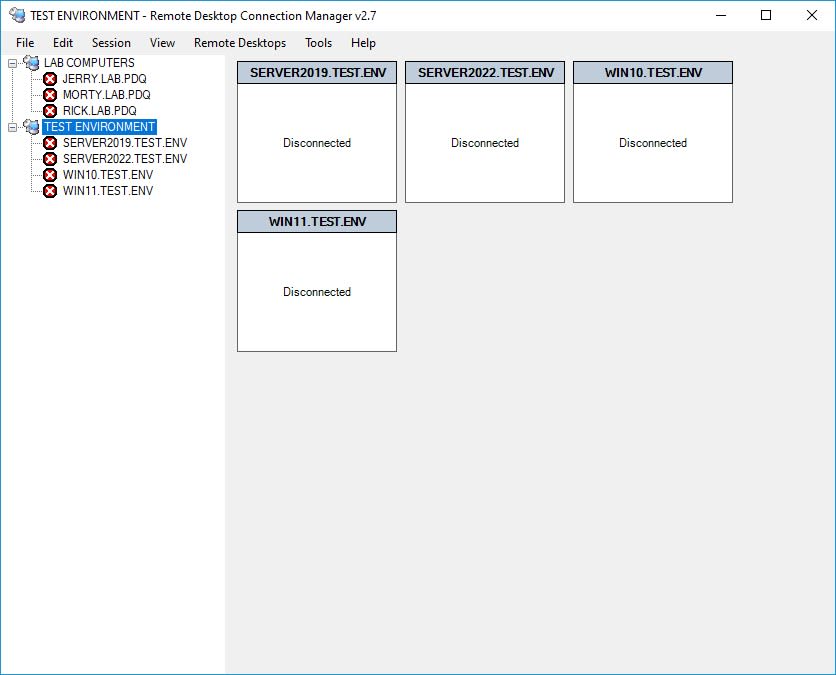The height and width of the screenshot is (675, 836).
Task: Click the application icon in the title bar
Action: (17, 15)
